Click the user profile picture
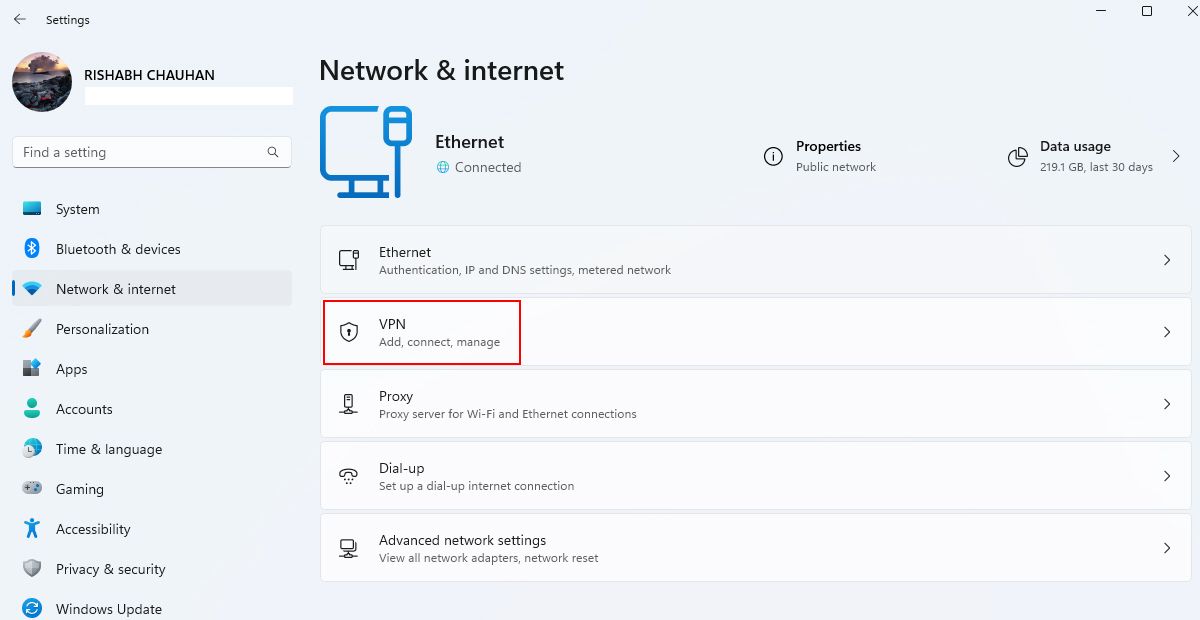This screenshot has width=1200, height=620. pyautogui.click(x=42, y=82)
